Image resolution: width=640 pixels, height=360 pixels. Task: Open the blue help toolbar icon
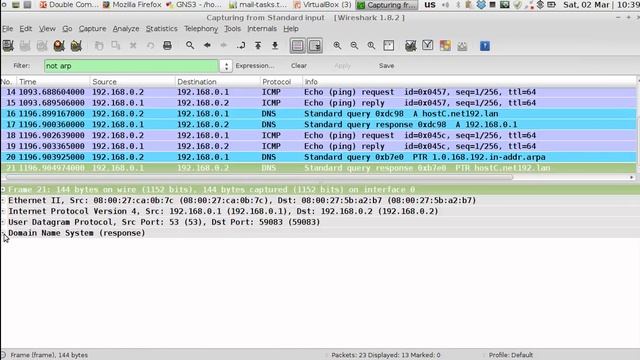[x=484, y=46]
